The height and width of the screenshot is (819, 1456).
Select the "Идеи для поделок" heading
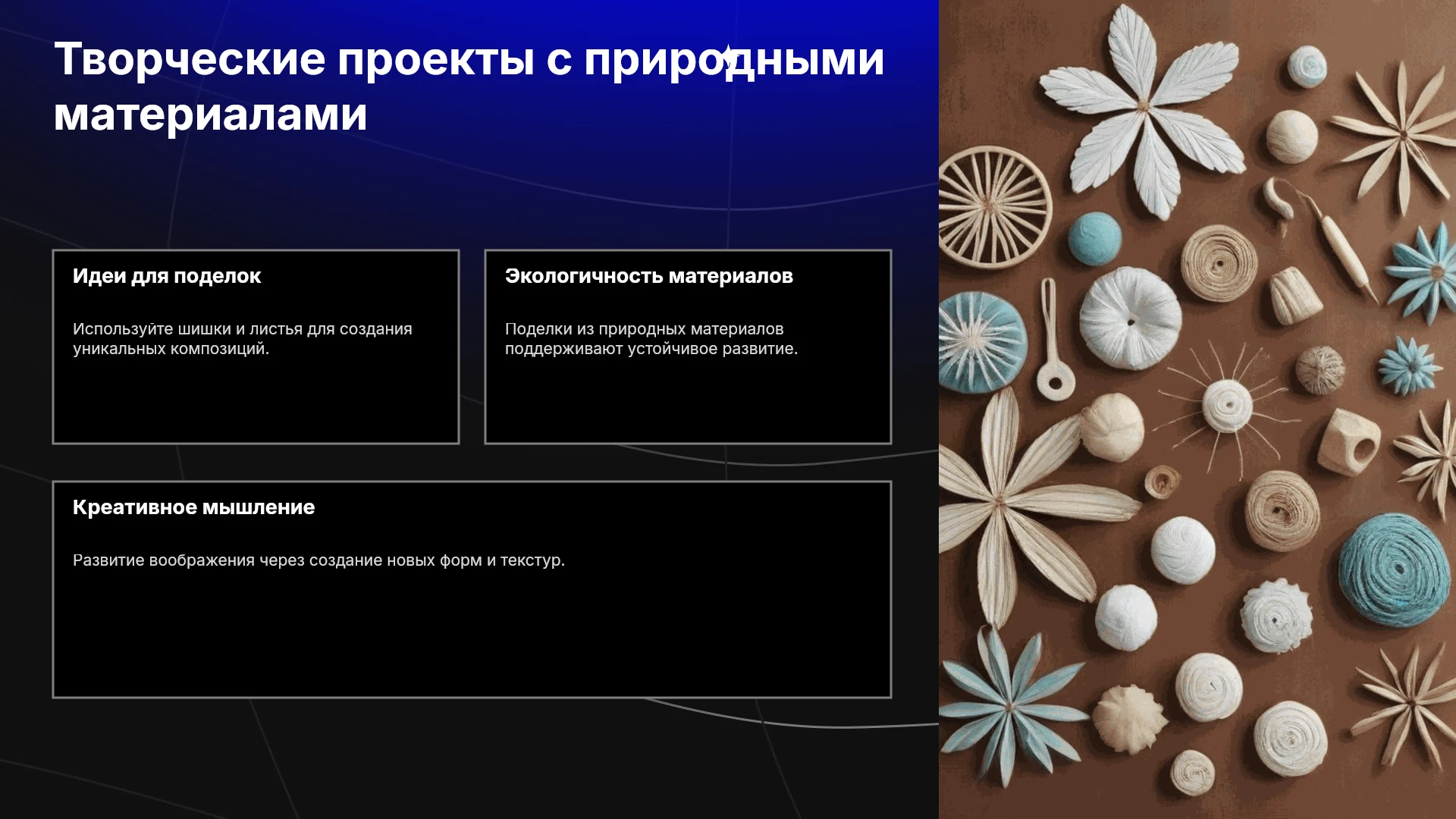click(x=167, y=276)
